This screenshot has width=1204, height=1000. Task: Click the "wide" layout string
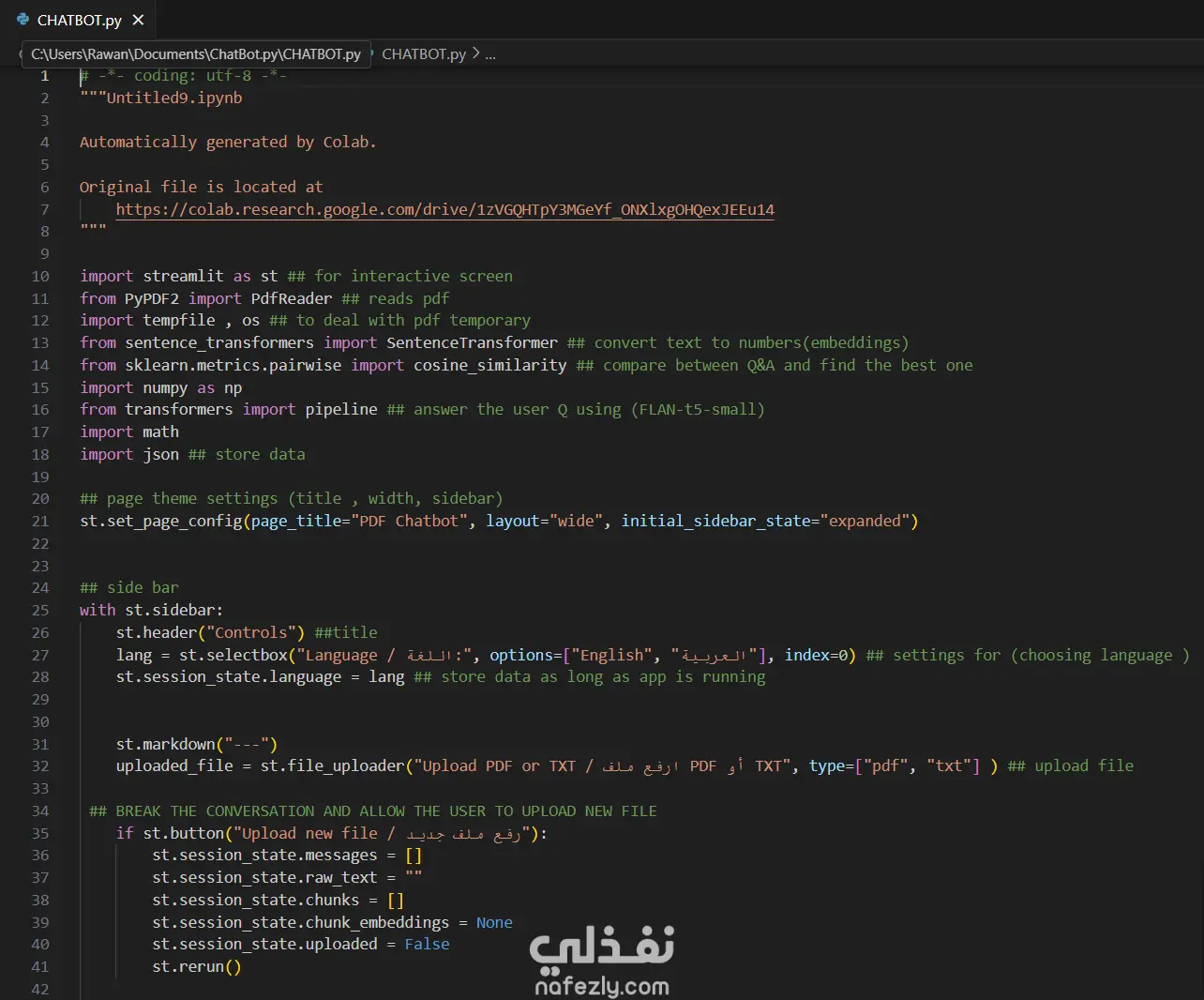pyautogui.click(x=576, y=522)
